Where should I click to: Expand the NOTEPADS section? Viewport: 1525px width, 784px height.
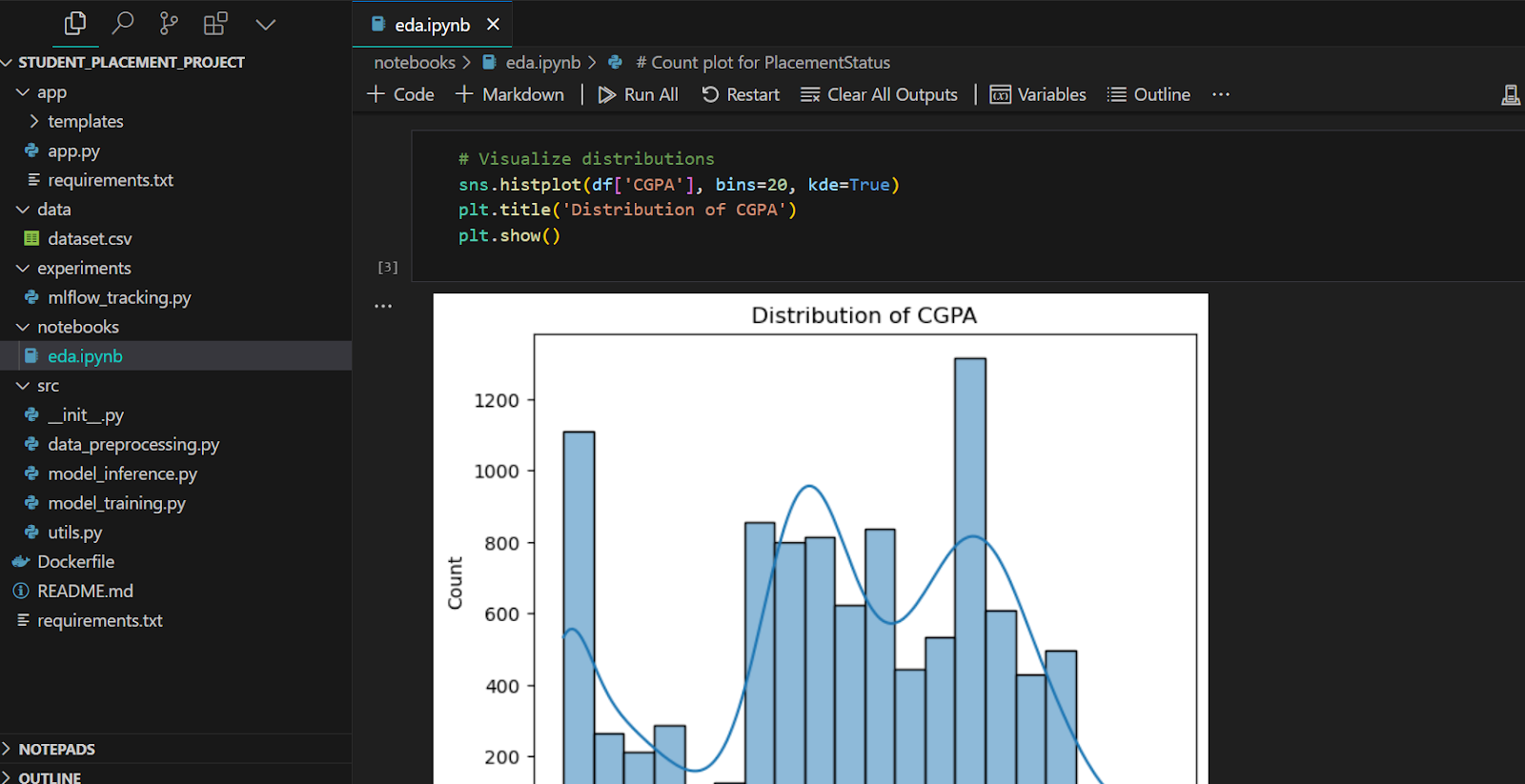click(176, 749)
